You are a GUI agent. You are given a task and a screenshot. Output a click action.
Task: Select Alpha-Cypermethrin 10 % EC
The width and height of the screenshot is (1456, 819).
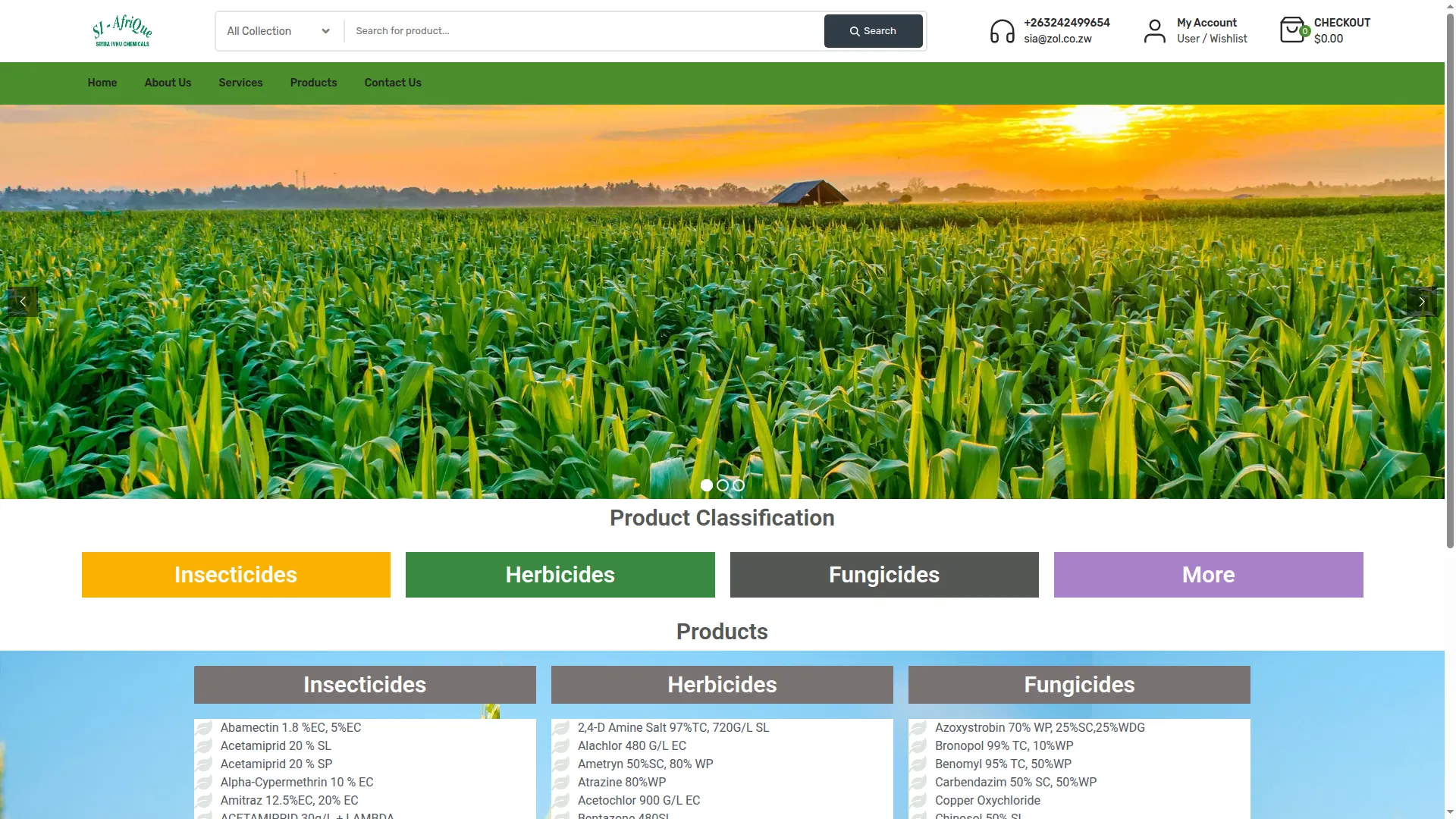(x=297, y=783)
